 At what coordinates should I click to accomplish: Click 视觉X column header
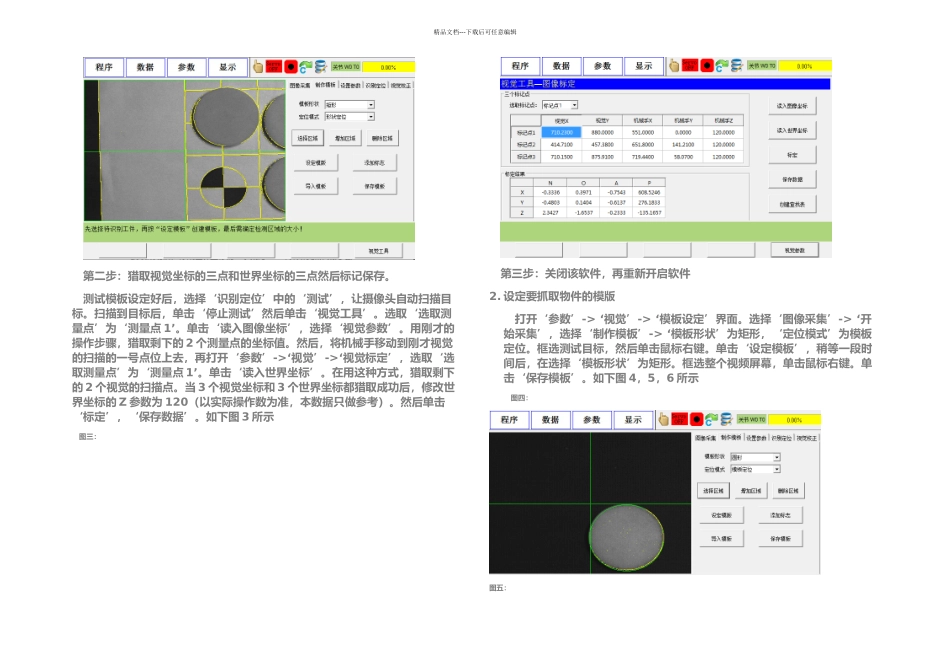(562, 121)
